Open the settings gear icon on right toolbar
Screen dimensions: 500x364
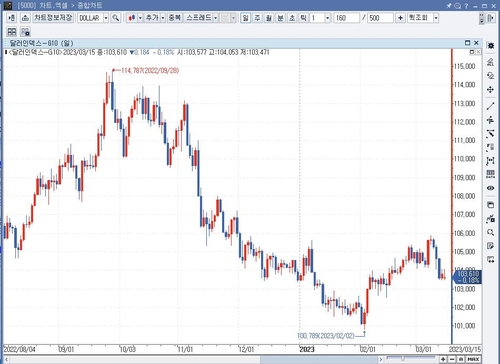coord(490,45)
